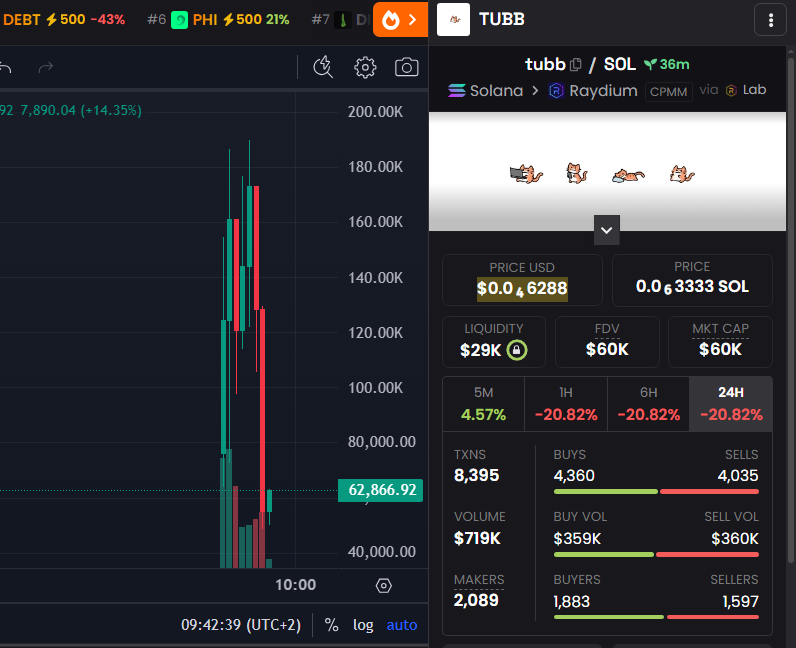The width and height of the screenshot is (796, 648).
Task: Copy the tubb token address icon
Action: click(576, 64)
